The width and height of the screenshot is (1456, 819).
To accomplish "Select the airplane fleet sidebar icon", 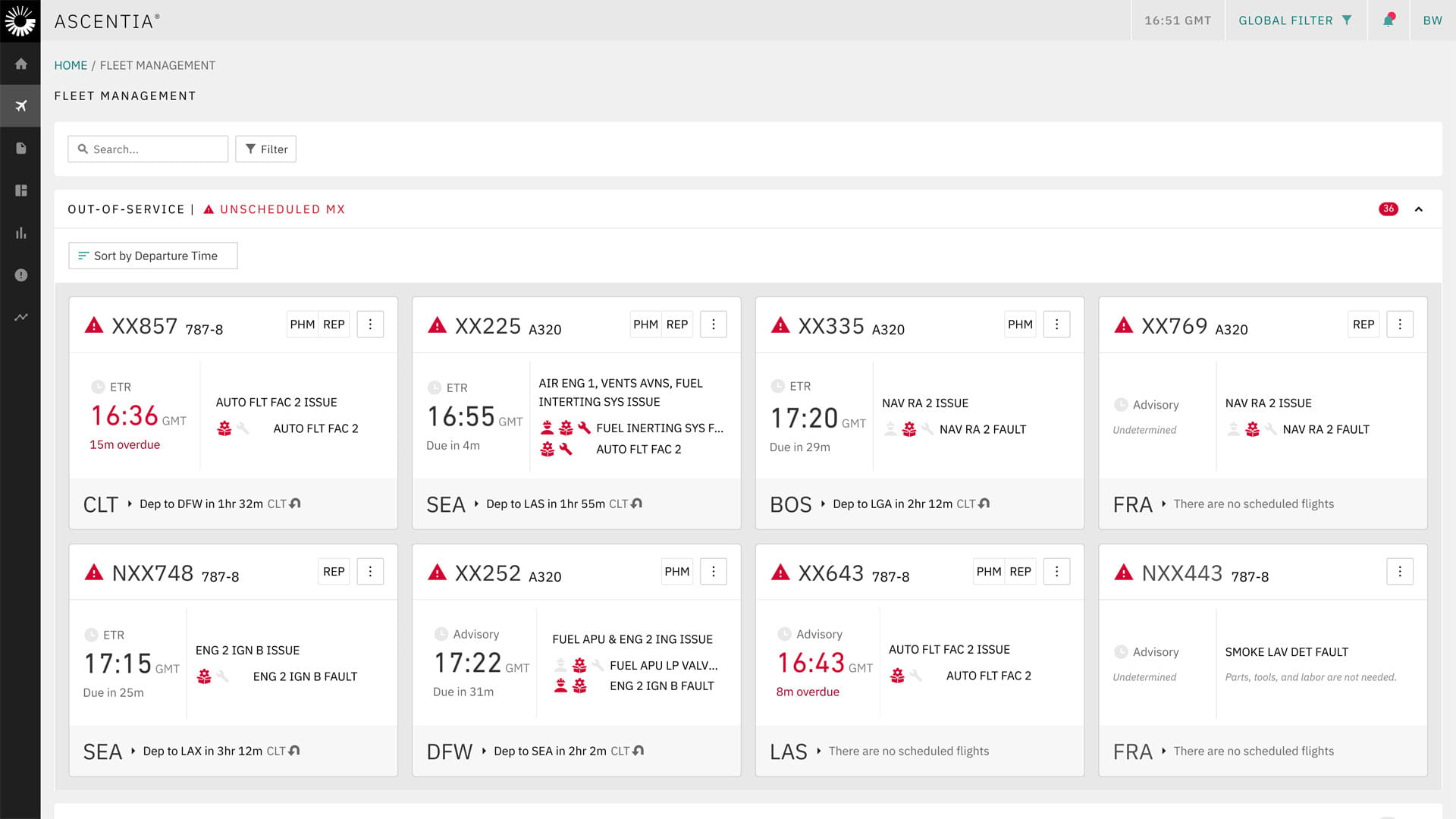I will [20, 105].
